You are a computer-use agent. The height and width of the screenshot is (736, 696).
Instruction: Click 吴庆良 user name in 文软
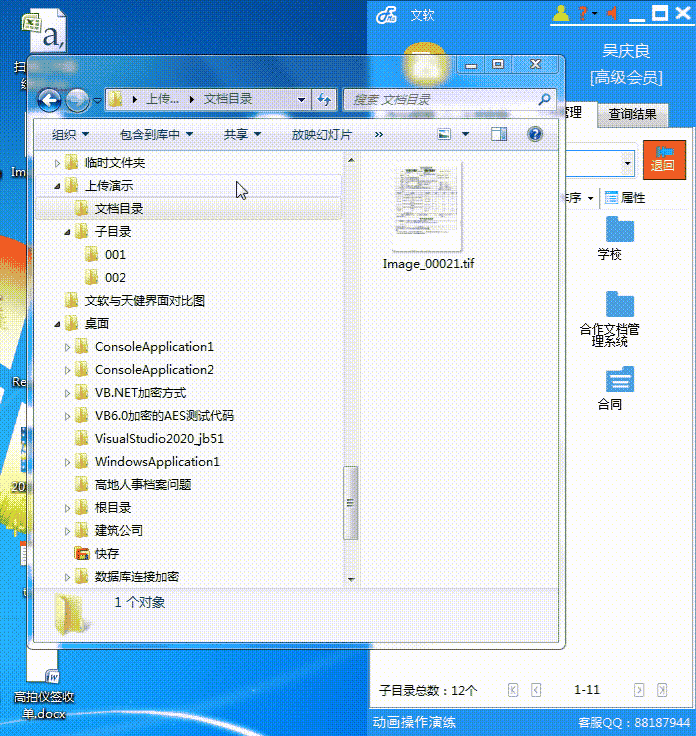point(626,51)
